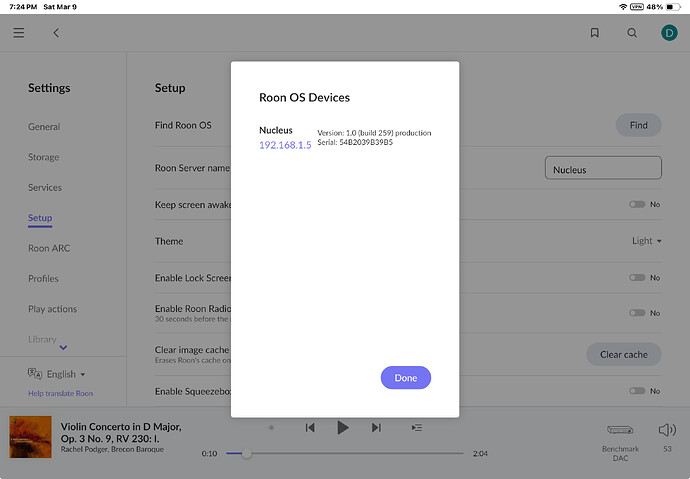Click the 0:10 elapsed time
690x479 pixels.
pos(209,453)
